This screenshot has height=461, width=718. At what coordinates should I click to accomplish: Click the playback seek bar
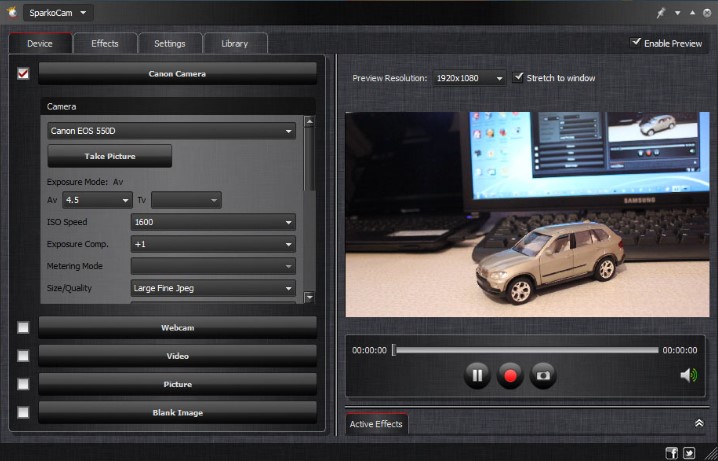click(x=527, y=350)
